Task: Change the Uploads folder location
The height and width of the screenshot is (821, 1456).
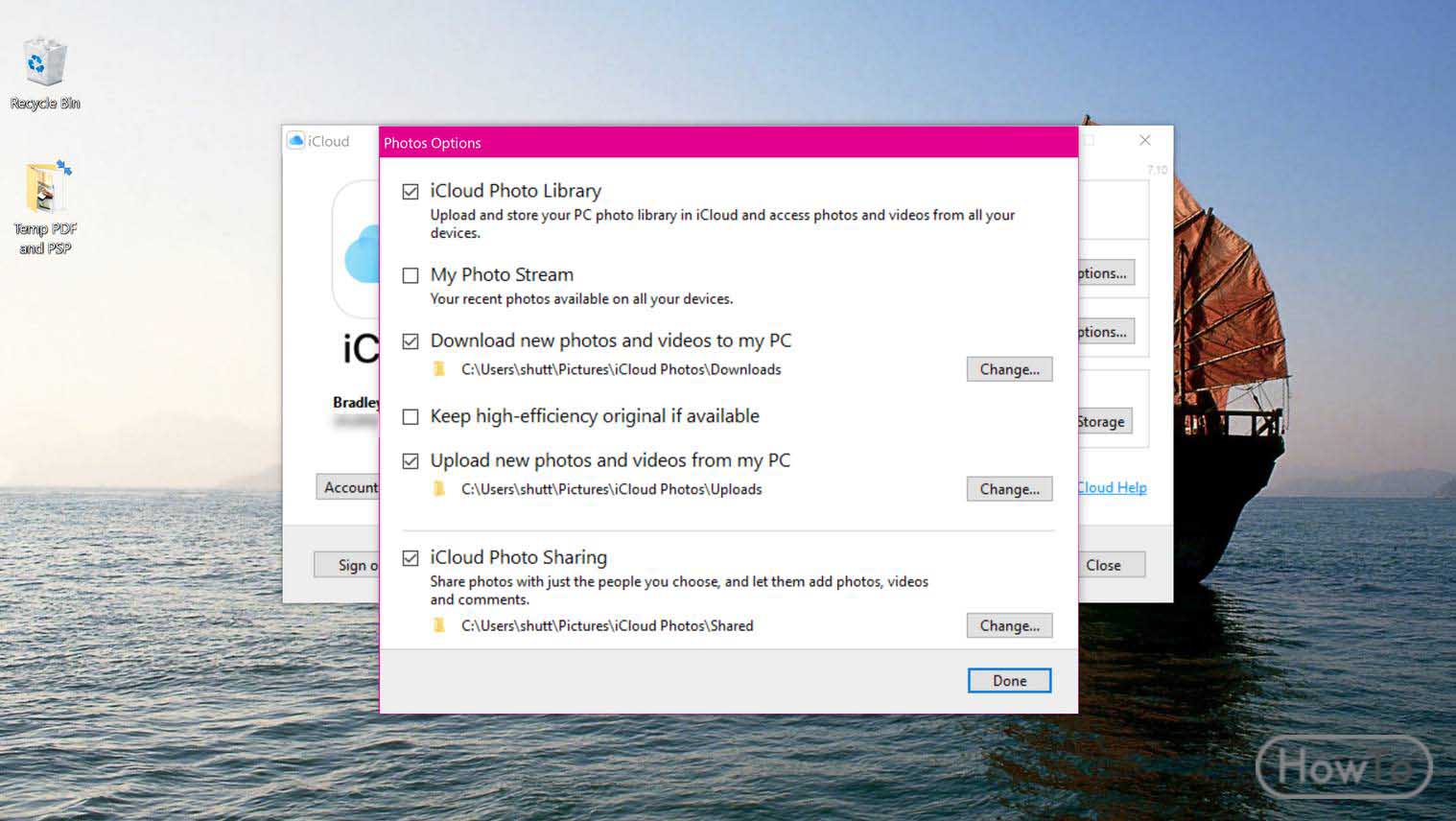Action: pos(1009,489)
